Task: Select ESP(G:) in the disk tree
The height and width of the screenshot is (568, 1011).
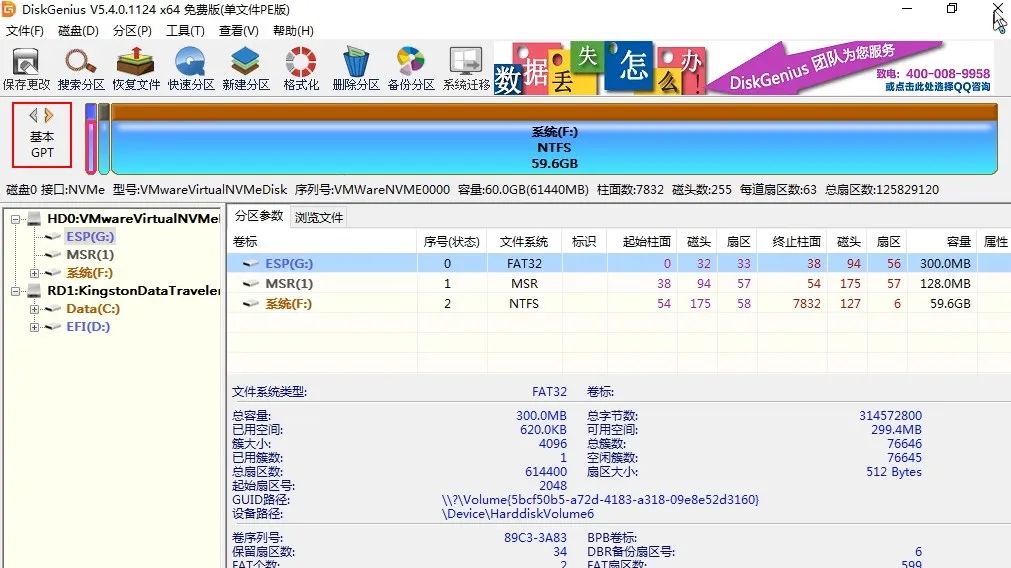Action: pos(90,237)
